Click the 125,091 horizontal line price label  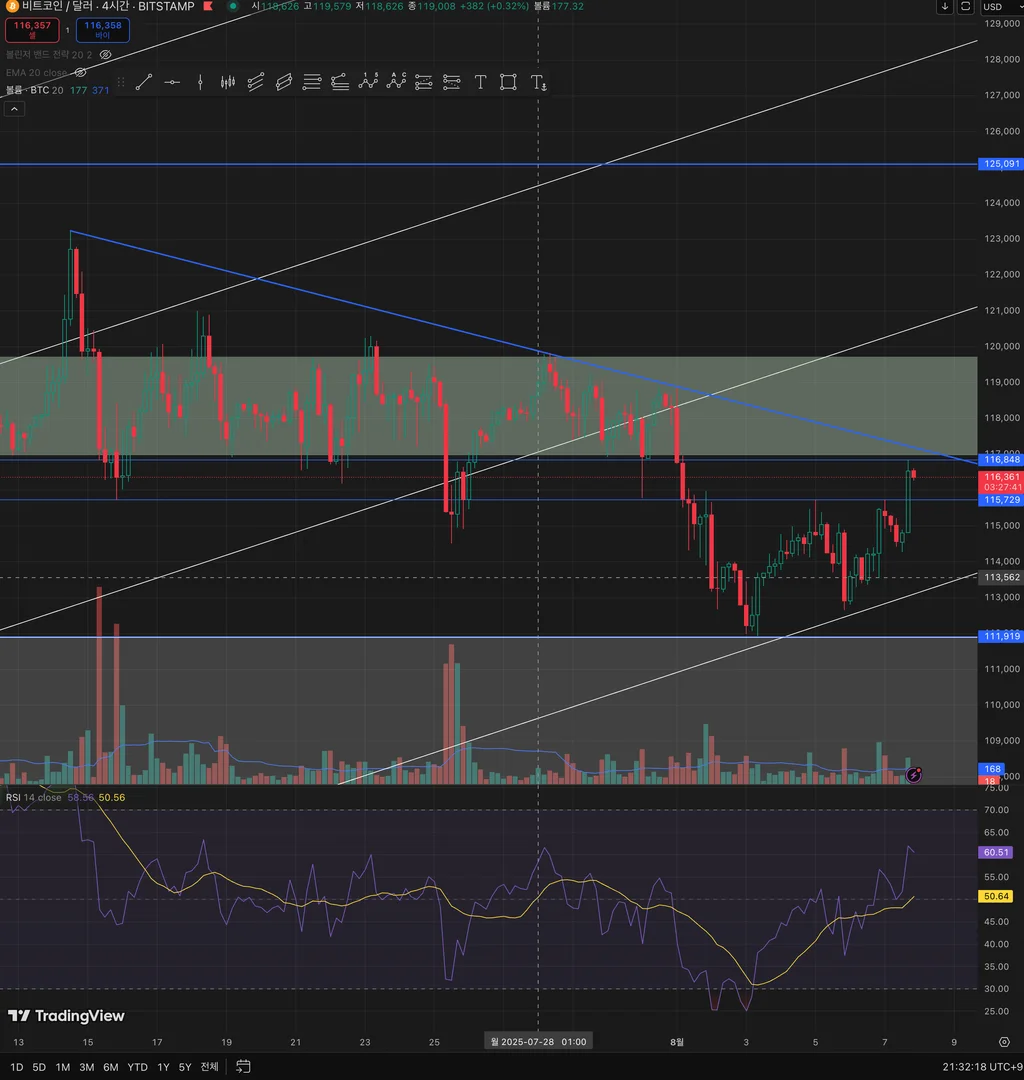(1001, 164)
